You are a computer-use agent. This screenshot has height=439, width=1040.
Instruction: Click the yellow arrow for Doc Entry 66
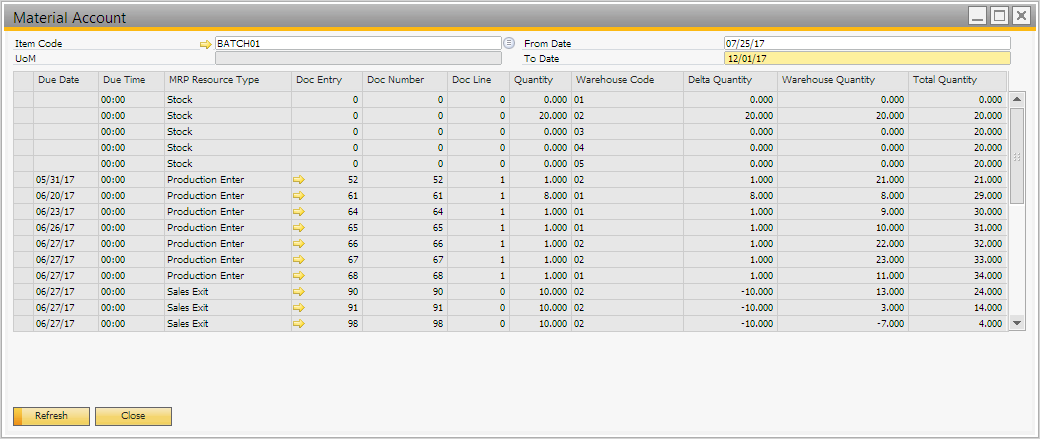[298, 244]
